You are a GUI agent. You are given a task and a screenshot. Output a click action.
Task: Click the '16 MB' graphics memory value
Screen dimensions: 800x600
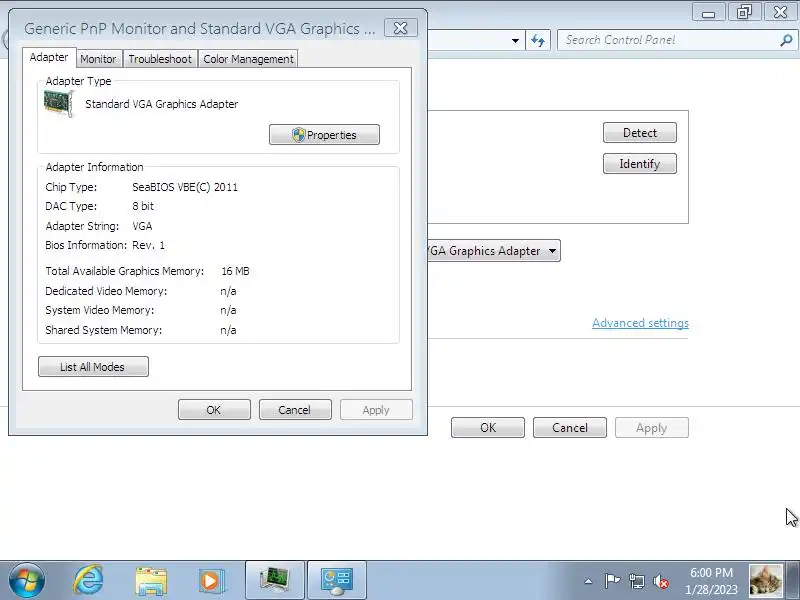(235, 271)
